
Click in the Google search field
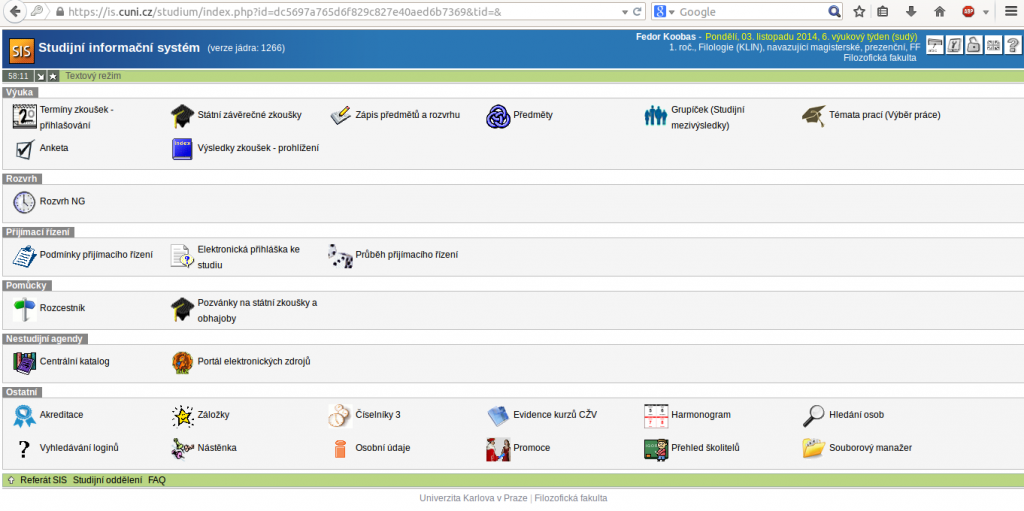click(x=750, y=12)
